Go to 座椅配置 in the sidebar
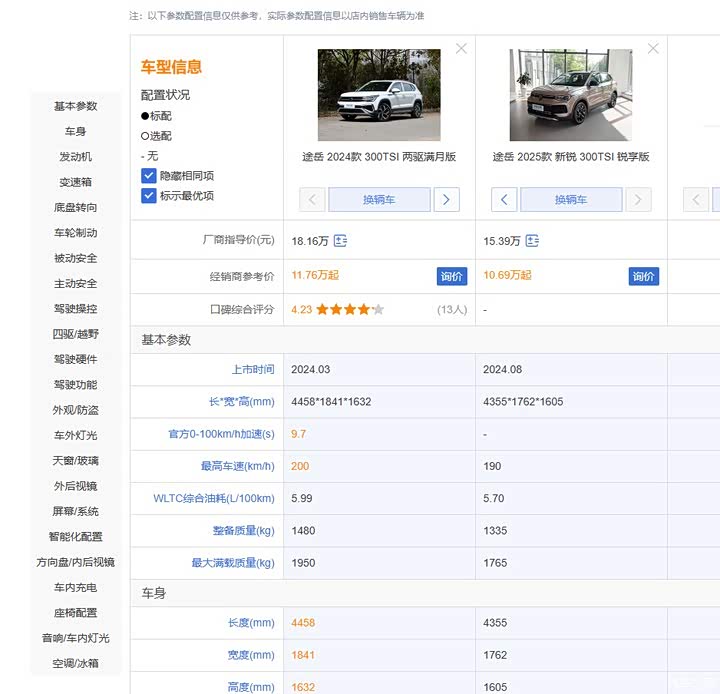Screen dimensions: 720x694 tap(75, 613)
